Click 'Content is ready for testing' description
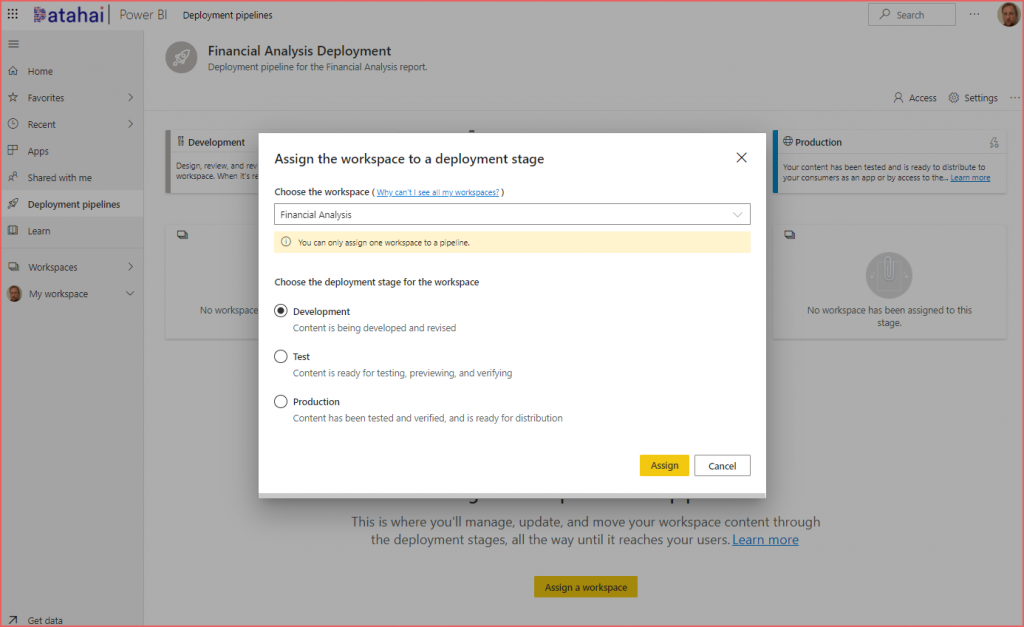1024x627 pixels. tap(402, 373)
